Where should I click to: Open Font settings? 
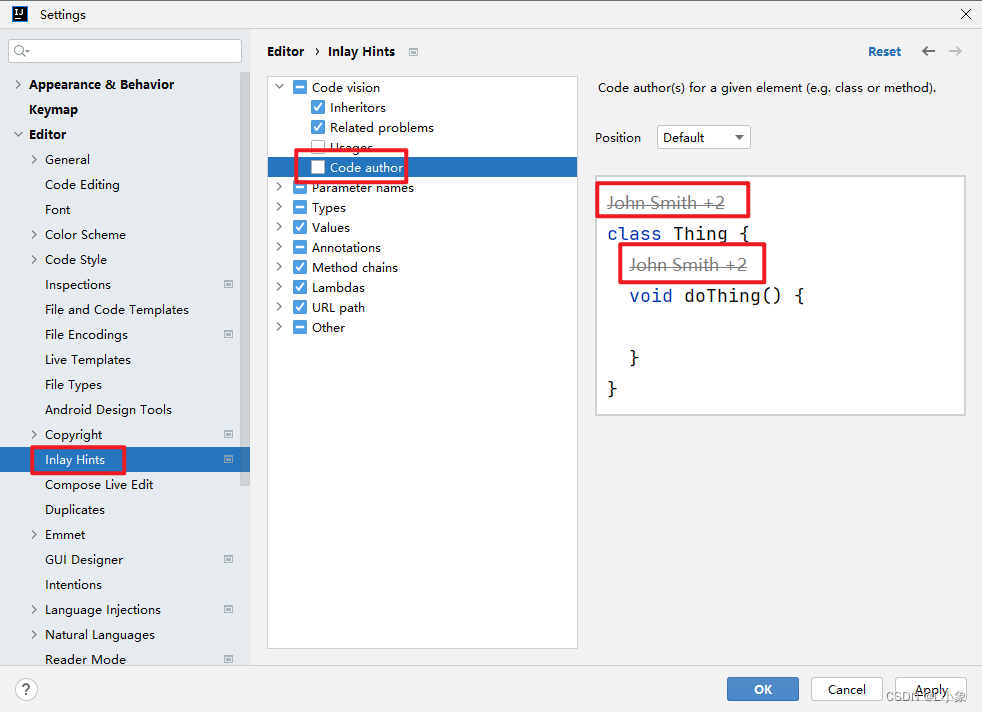[x=58, y=210]
